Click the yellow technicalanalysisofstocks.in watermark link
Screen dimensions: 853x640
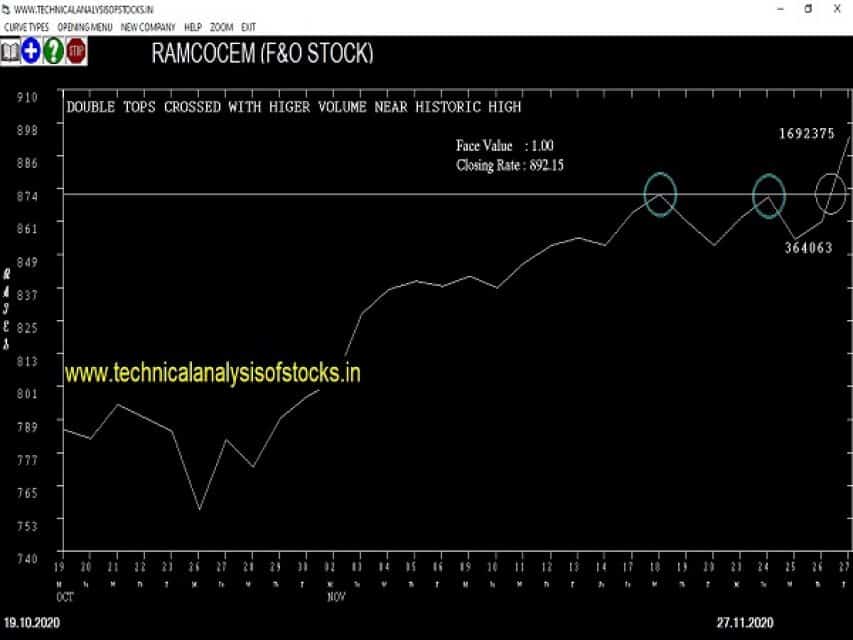[213, 373]
